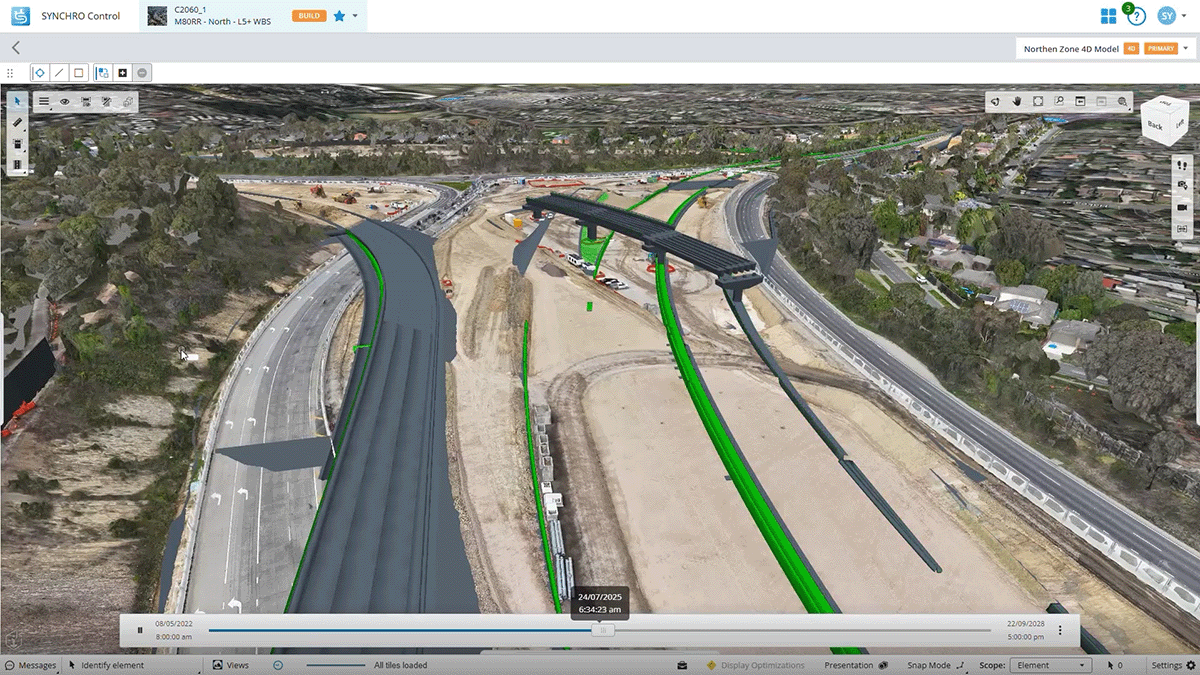Screen dimensions: 1200x675
Task: Click the Fit View icon
Action: coord(1038,101)
